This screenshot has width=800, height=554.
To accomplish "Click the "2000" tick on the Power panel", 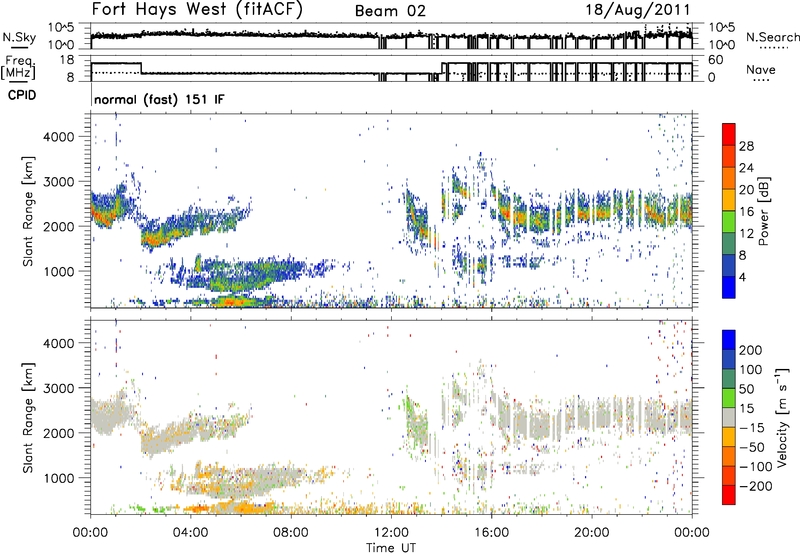I will click(58, 226).
